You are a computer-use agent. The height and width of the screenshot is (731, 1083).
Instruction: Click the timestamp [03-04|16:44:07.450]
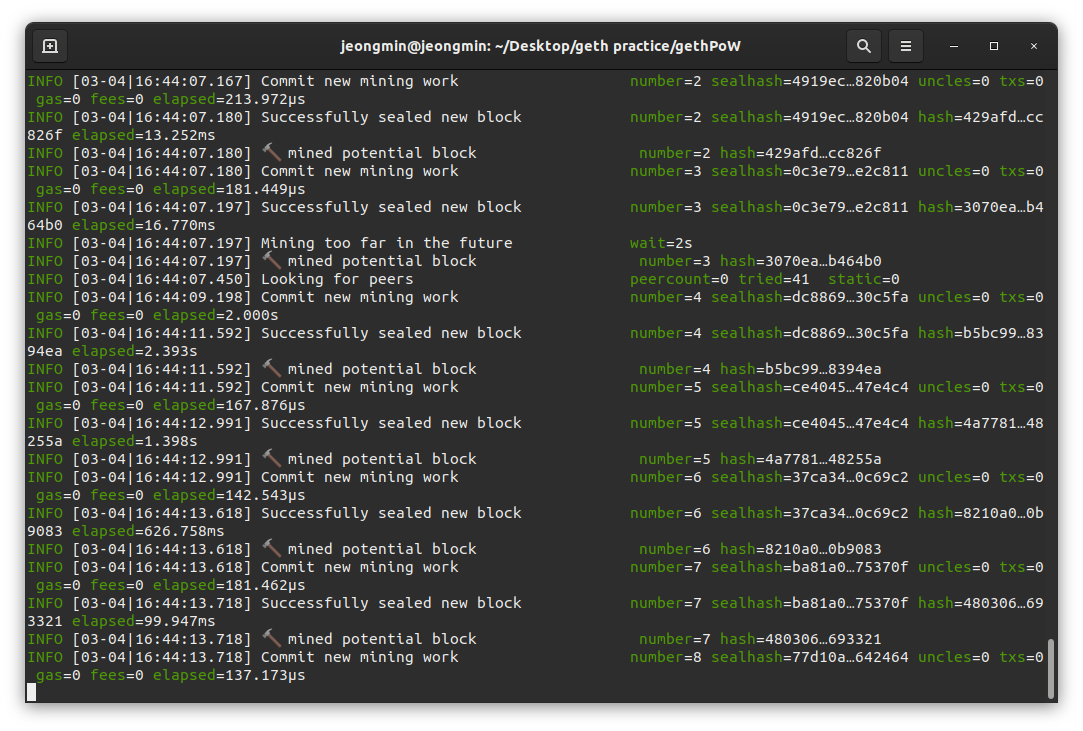point(162,279)
